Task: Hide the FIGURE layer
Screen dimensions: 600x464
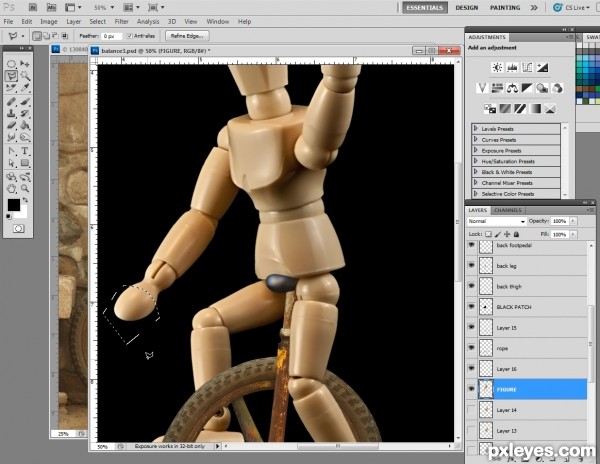Action: pyautogui.click(x=471, y=389)
